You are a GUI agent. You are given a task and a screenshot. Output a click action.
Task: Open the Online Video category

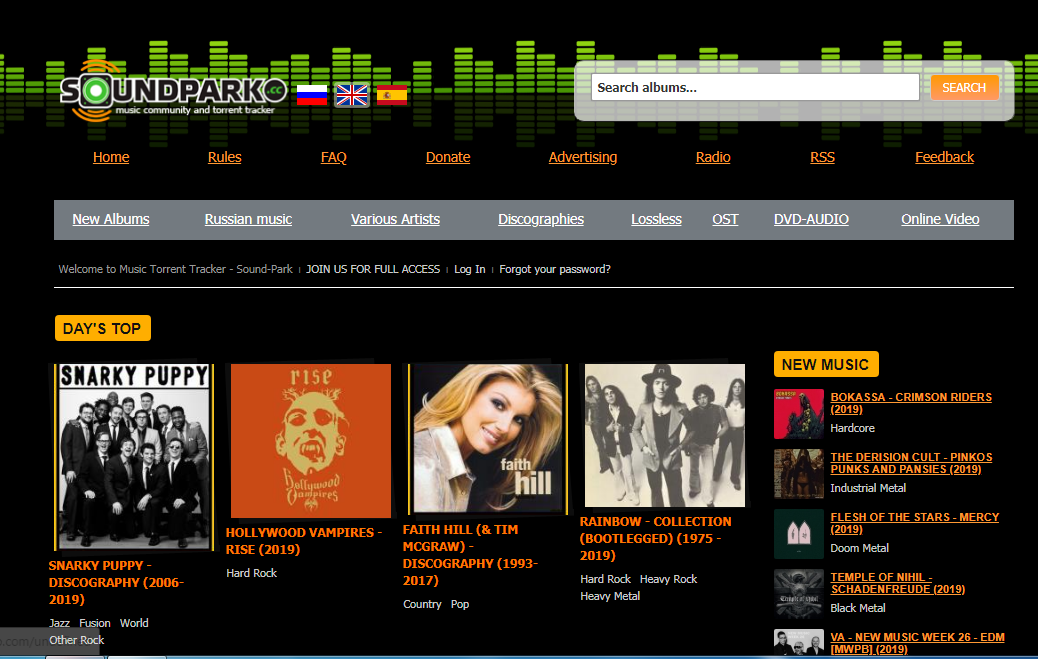pos(940,219)
